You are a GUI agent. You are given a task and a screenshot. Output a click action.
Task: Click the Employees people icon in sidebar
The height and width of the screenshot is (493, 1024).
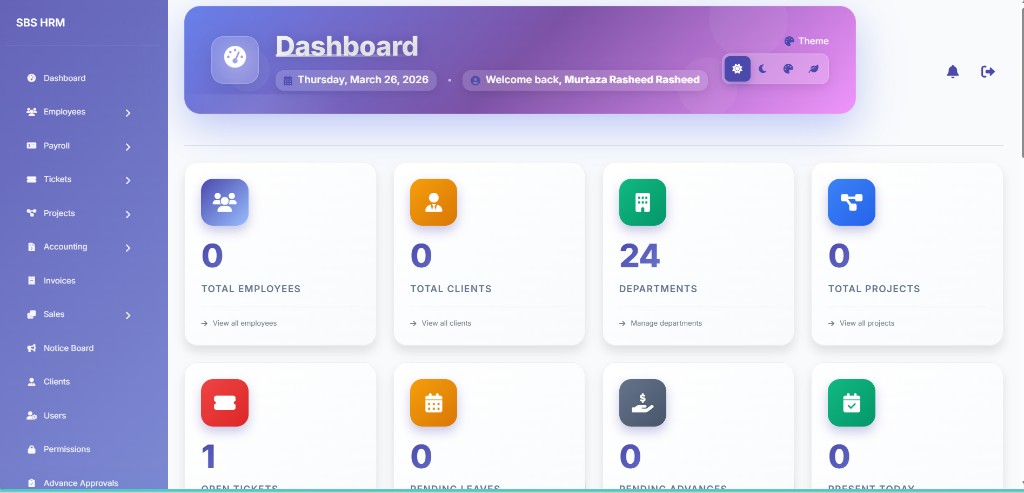[x=31, y=112]
